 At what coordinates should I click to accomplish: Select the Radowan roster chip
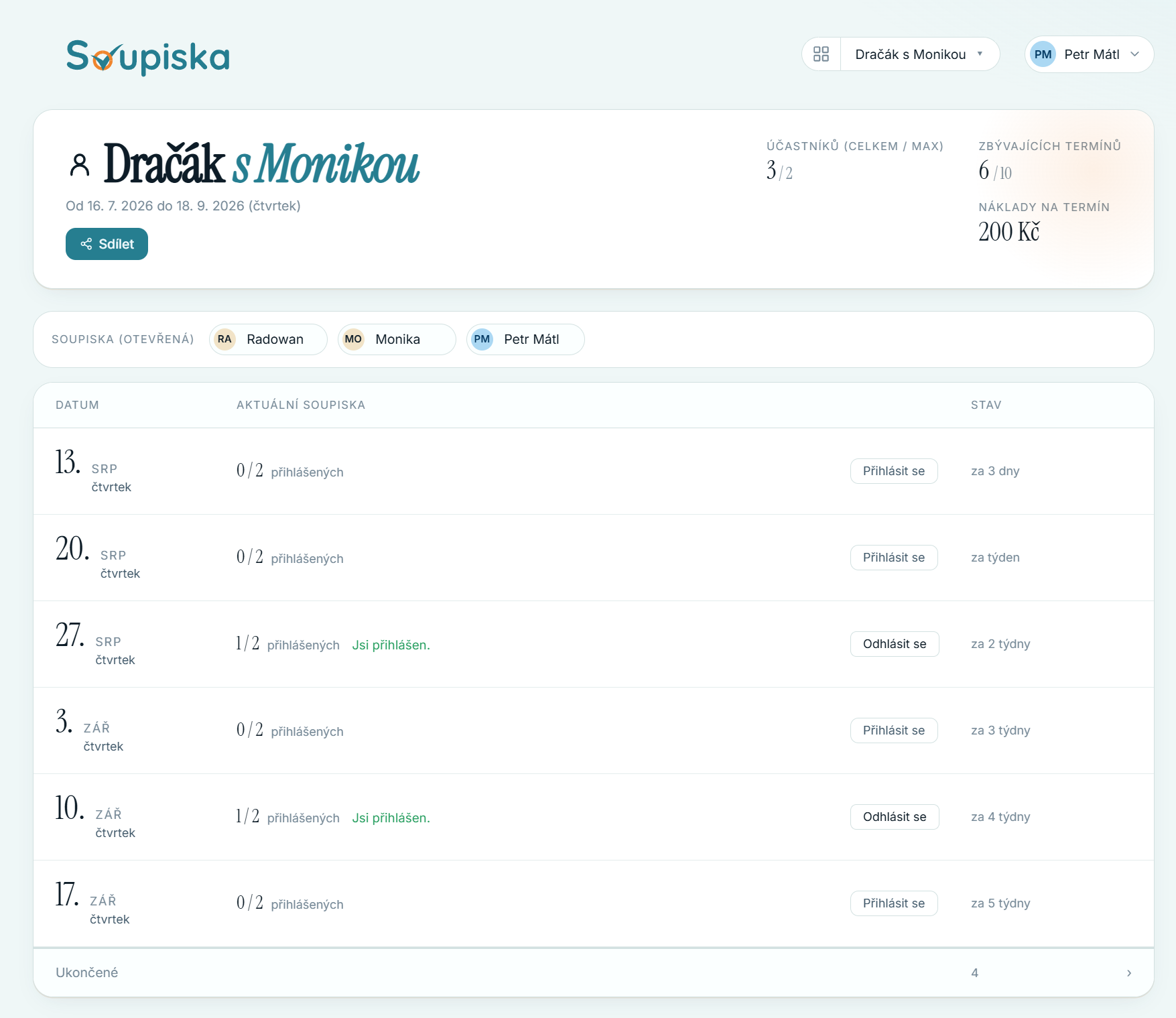click(268, 339)
